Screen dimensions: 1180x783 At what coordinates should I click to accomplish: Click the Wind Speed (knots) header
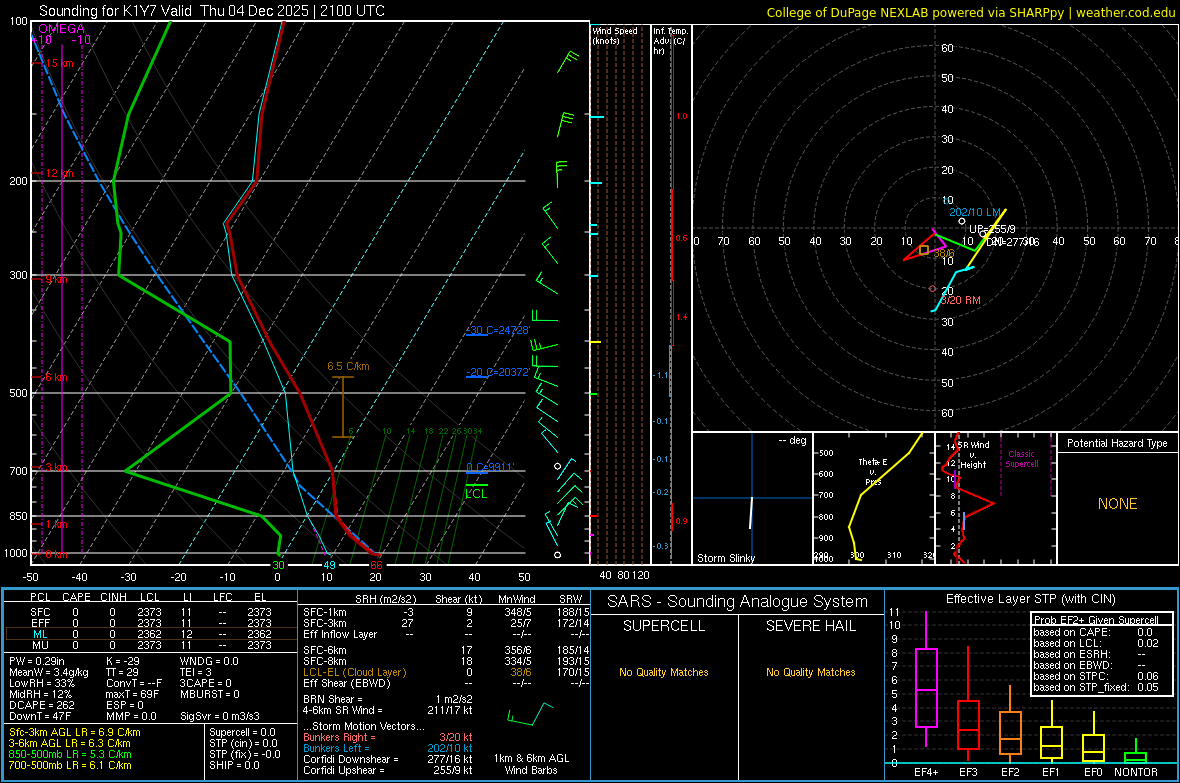click(615, 35)
